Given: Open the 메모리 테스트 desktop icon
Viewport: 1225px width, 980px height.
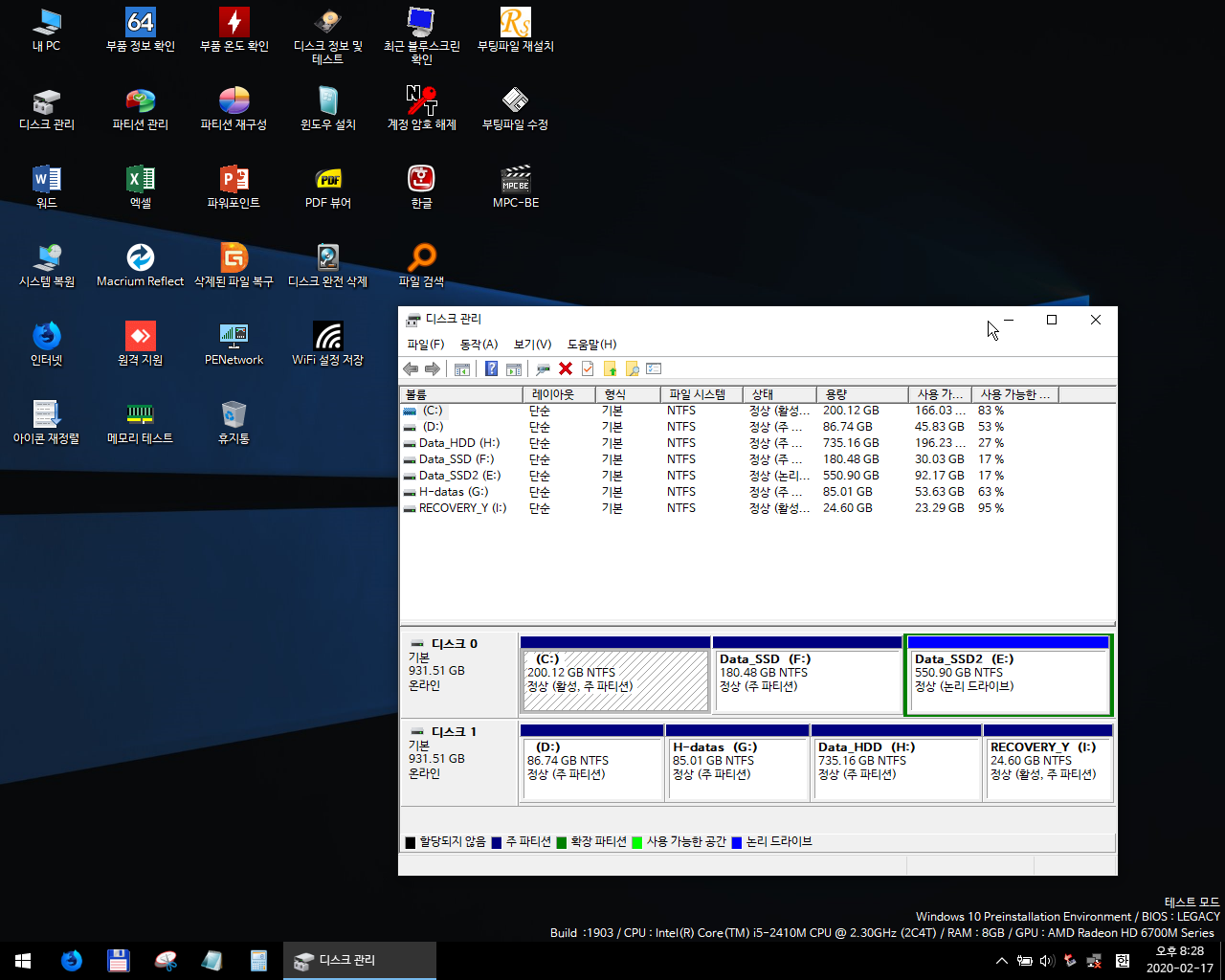Looking at the screenshot, I should pyautogui.click(x=141, y=423).
